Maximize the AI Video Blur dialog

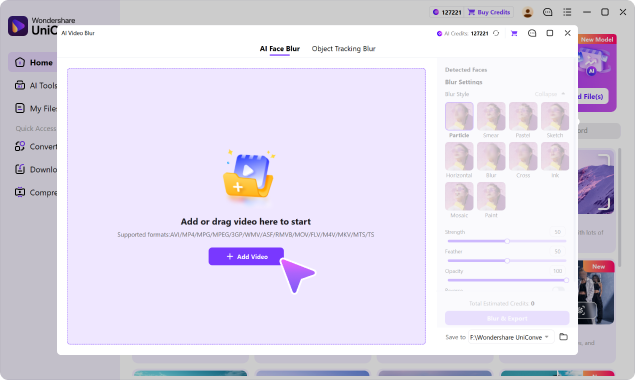click(550, 33)
